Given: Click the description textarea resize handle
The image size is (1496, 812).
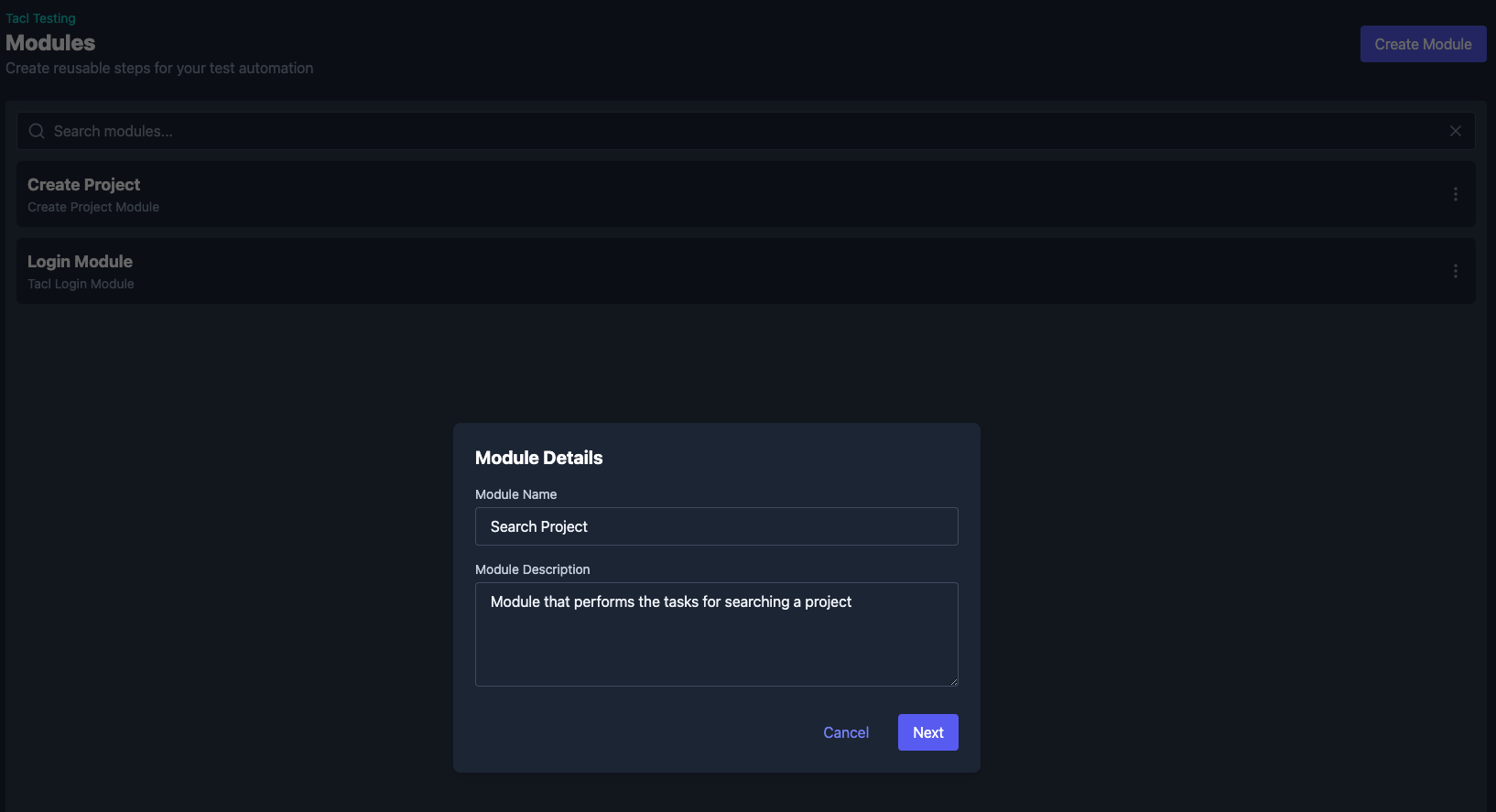Looking at the screenshot, I should (x=953, y=681).
